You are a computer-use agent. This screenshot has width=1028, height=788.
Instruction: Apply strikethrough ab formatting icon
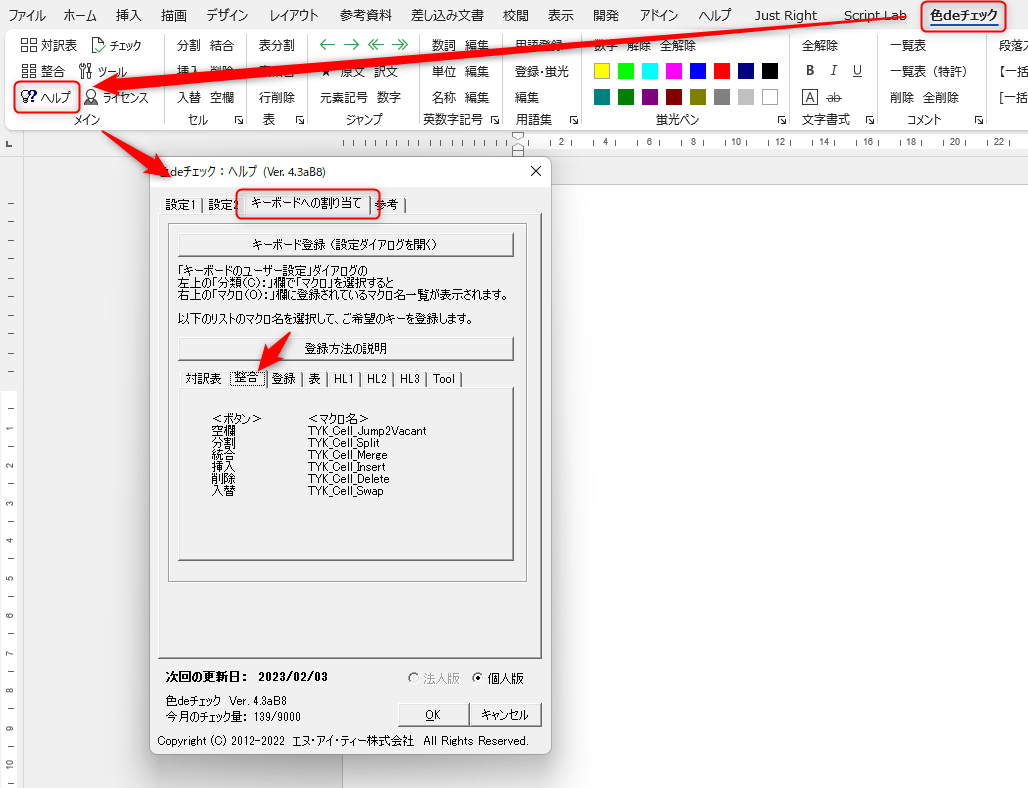click(x=834, y=97)
